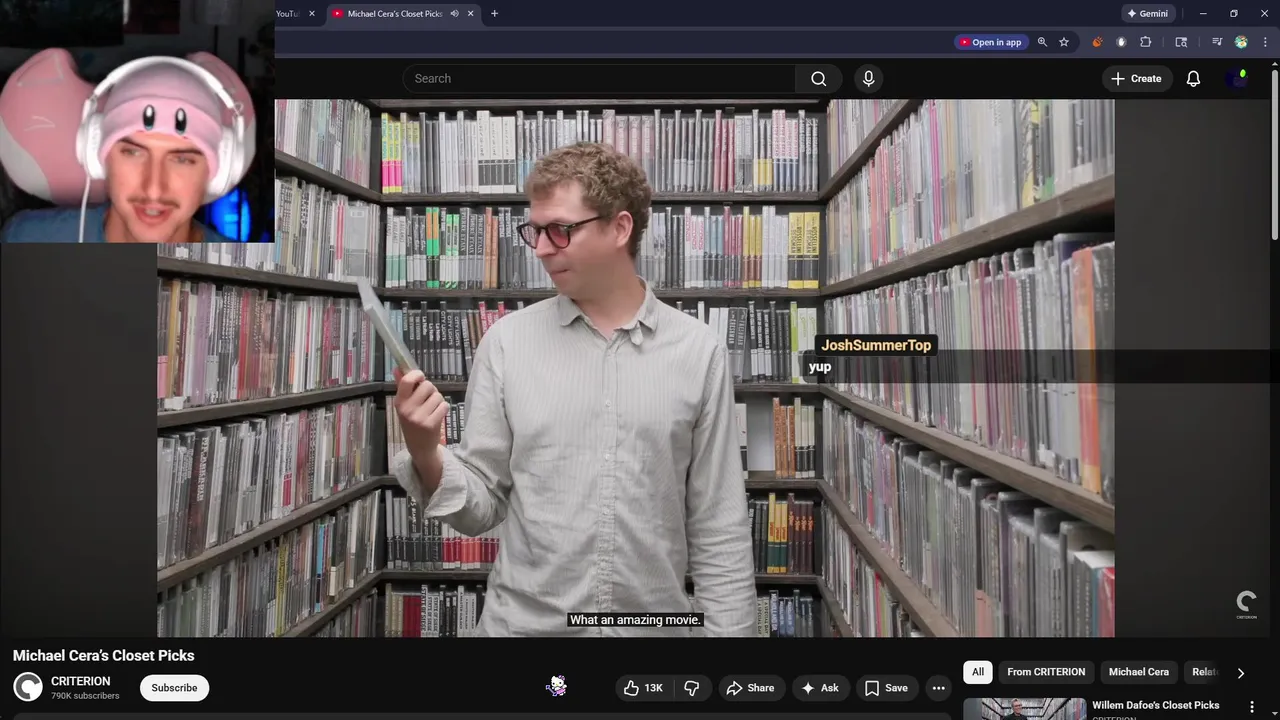Show more filter chips with right arrow
The width and height of the screenshot is (1280, 720).
[1240, 673]
